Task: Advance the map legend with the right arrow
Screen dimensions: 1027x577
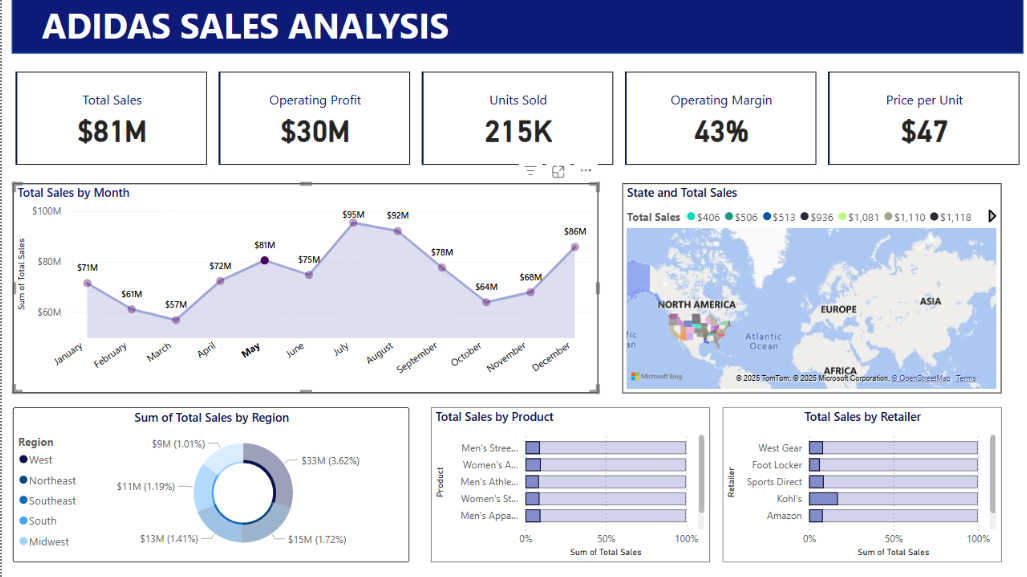Action: [992, 216]
